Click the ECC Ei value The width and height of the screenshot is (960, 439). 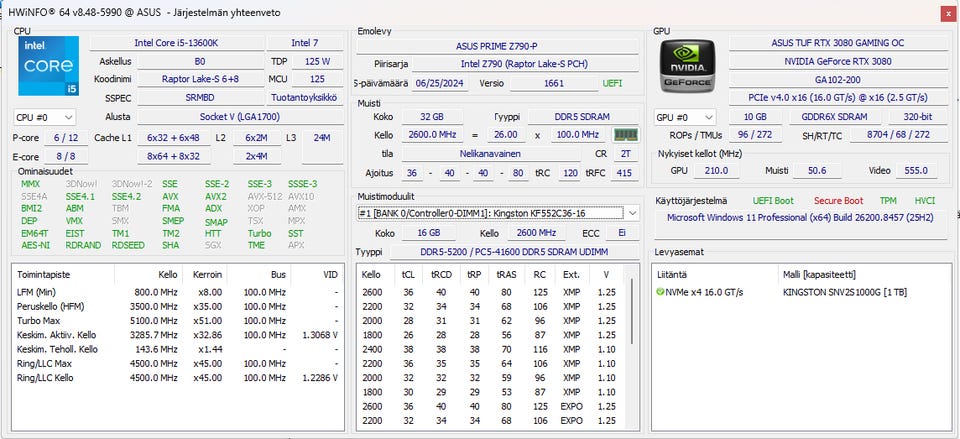tap(621, 233)
